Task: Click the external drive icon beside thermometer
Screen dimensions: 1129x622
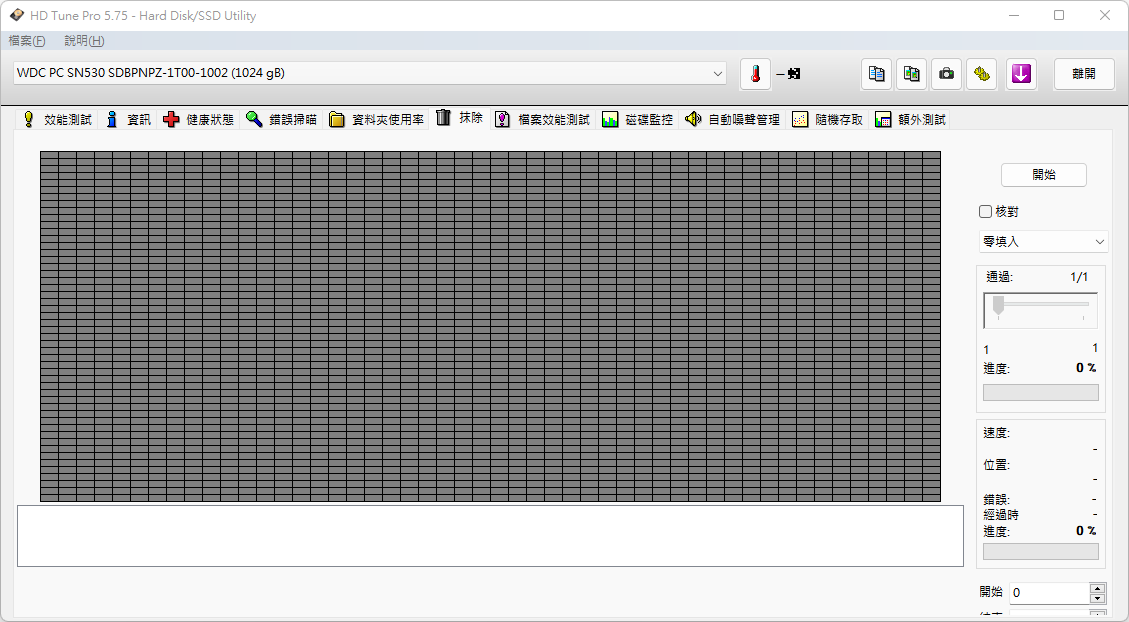Action: click(x=793, y=73)
